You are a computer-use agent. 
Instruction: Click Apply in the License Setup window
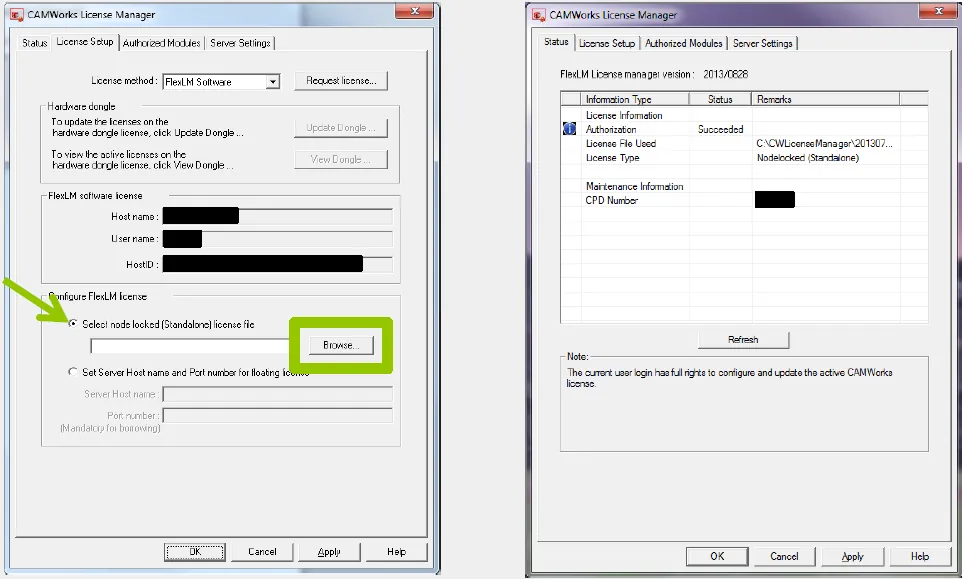[329, 552]
